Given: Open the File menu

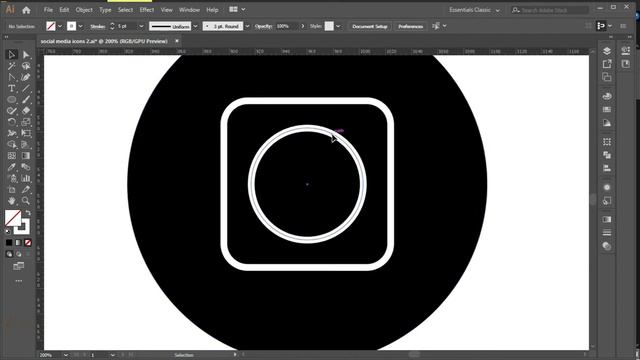Looking at the screenshot, I should click(x=48, y=10).
